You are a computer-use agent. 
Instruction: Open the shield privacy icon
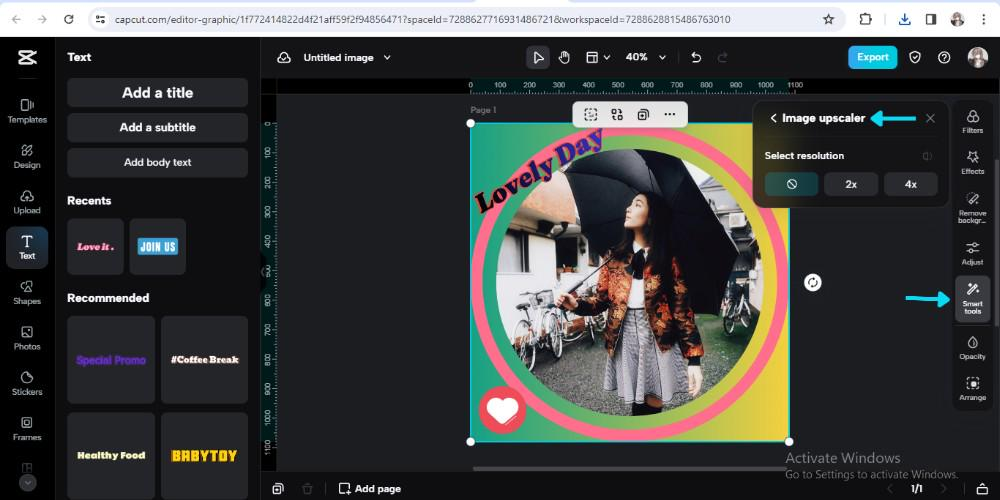[915, 57]
